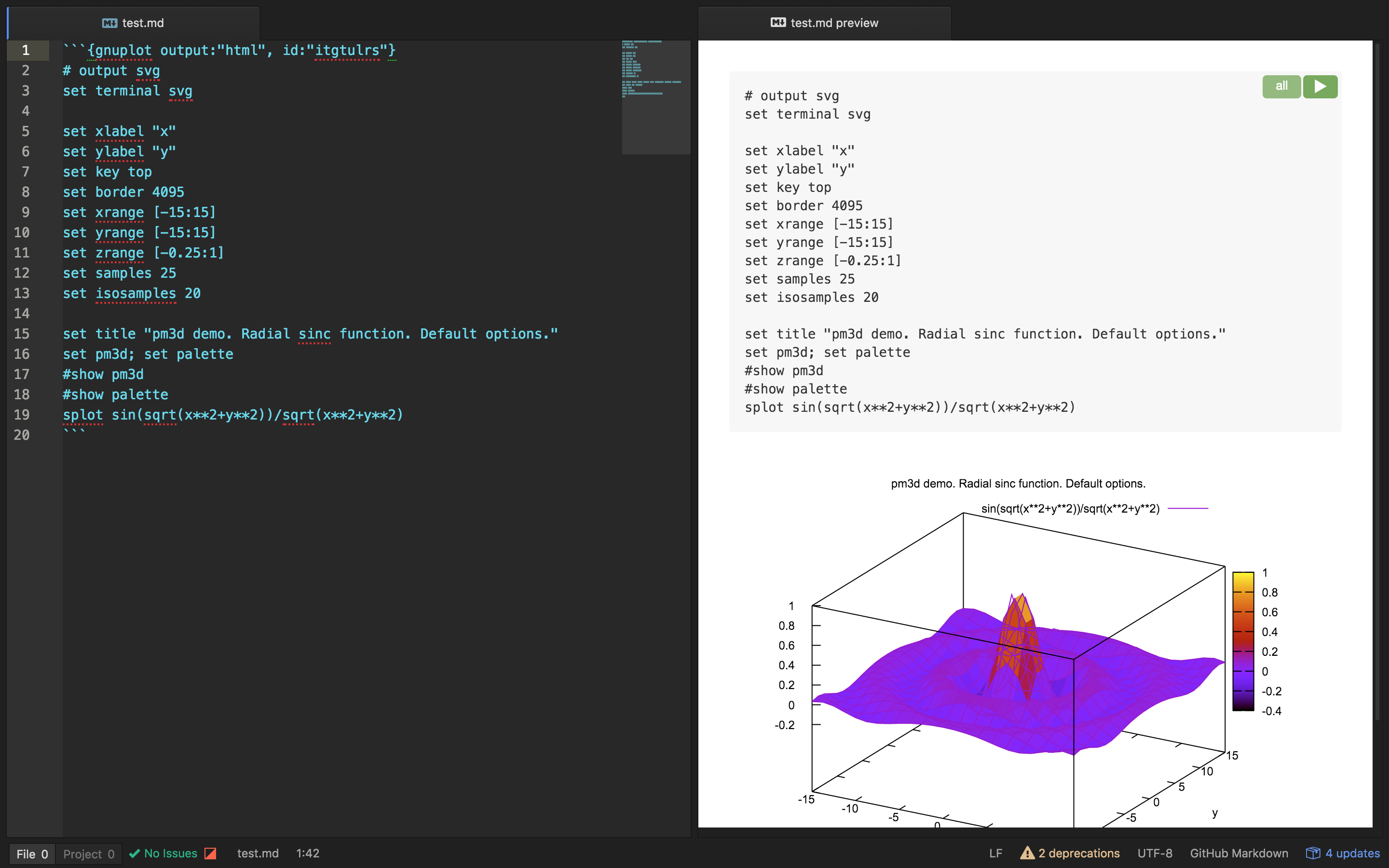
Task: Open LF line ending selector
Action: 995,853
